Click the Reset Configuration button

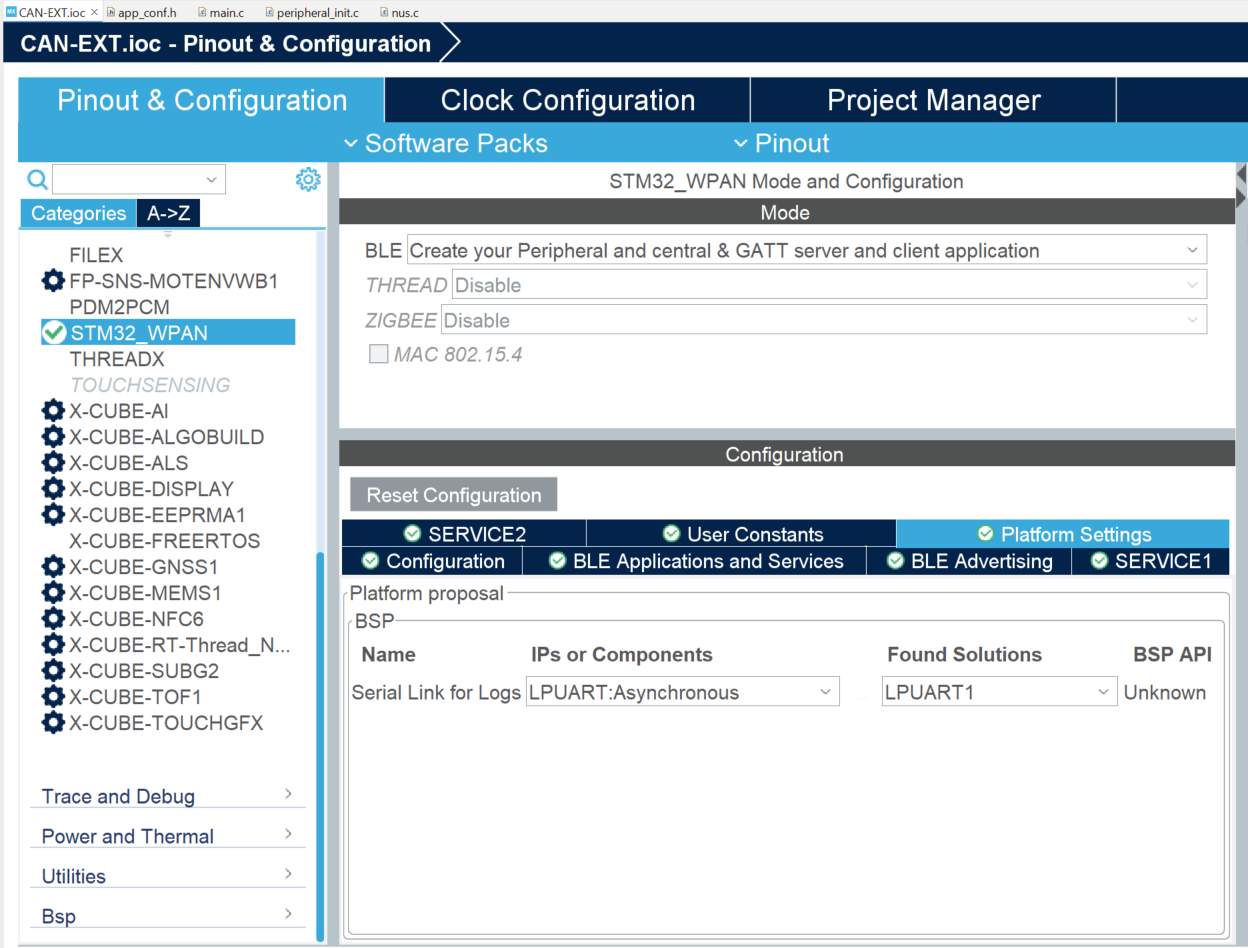pos(453,495)
